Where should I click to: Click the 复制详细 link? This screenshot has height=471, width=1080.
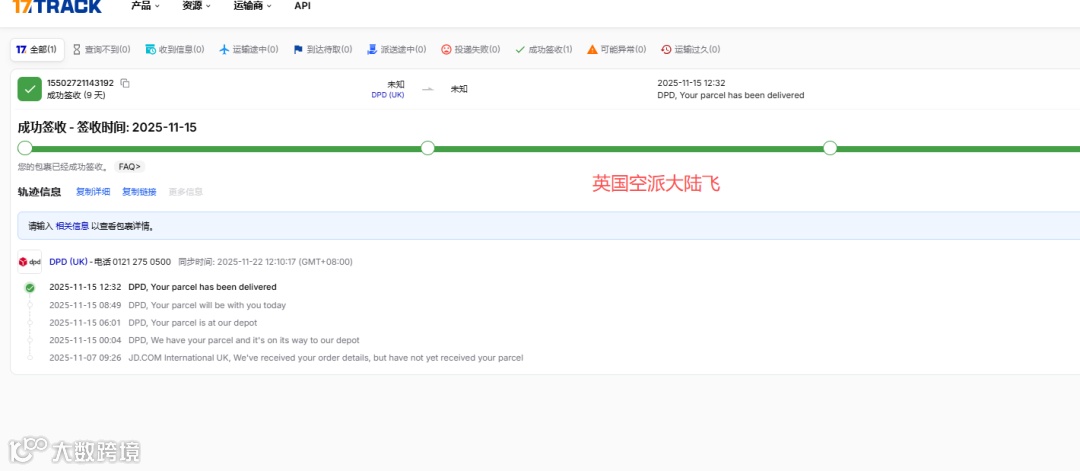pyautogui.click(x=93, y=192)
